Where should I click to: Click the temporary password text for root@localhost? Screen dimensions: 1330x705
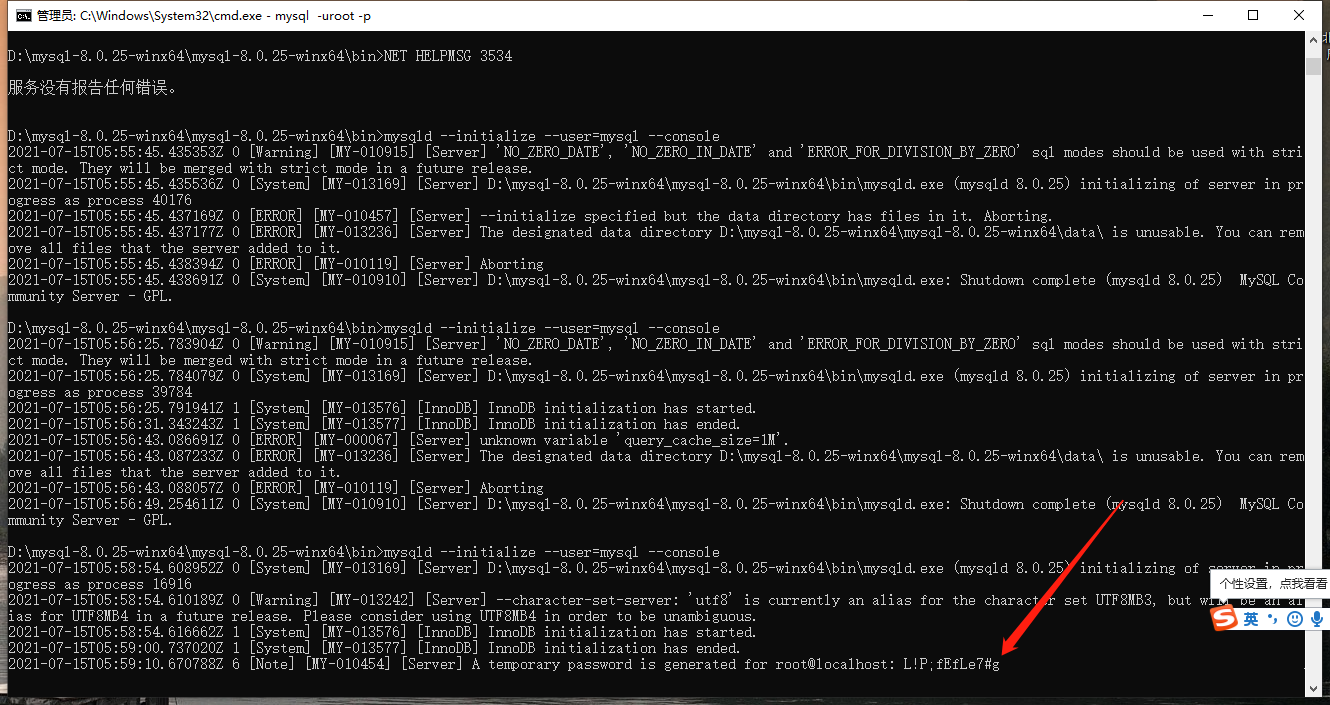click(x=951, y=664)
